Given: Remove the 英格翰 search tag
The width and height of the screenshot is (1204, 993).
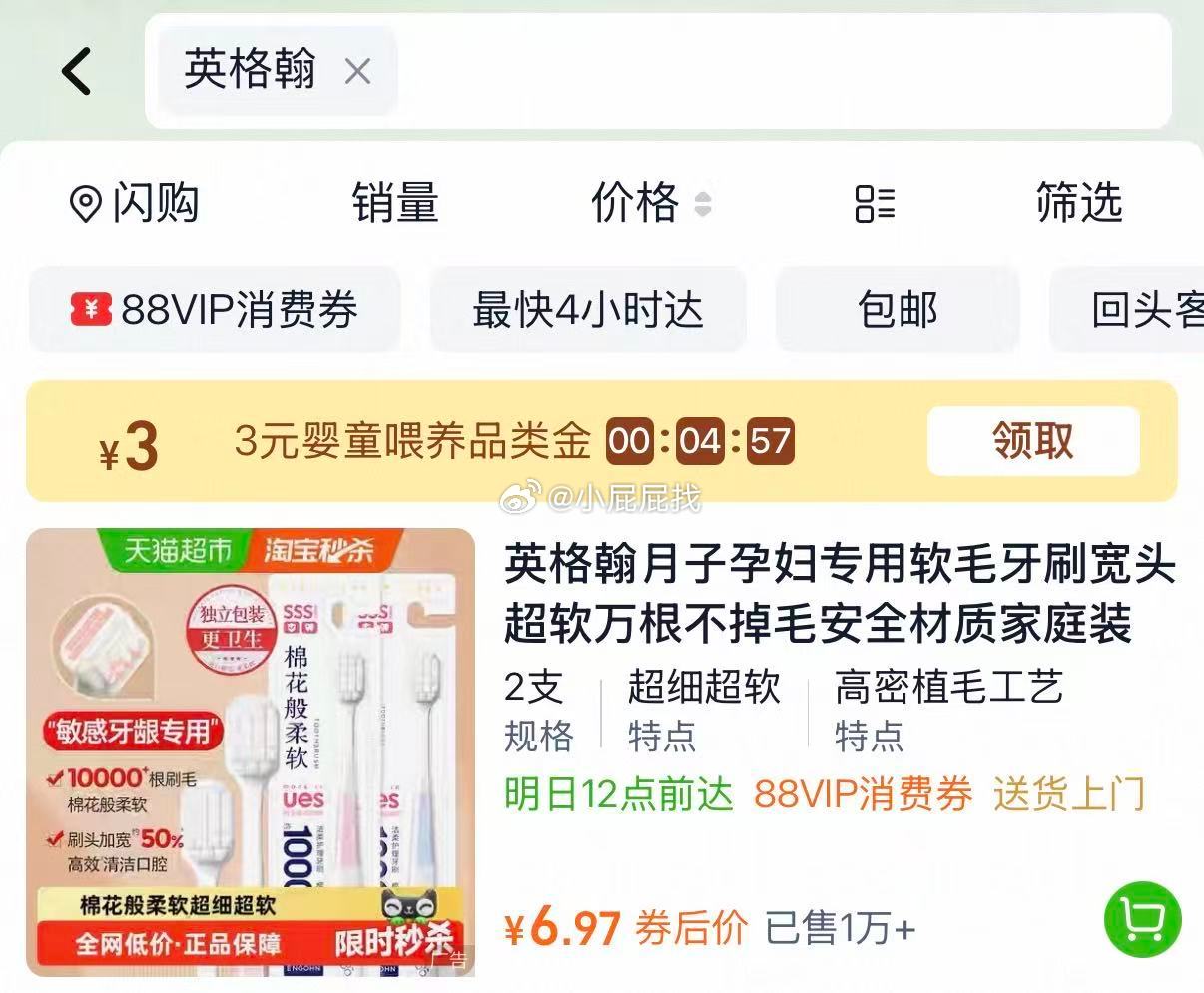Looking at the screenshot, I should [x=357, y=71].
